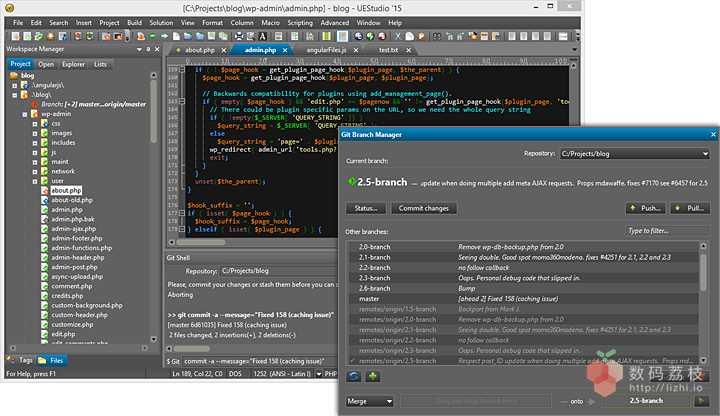Viewport: 720px width, 416px height.
Task: Run the merge with the green arrow button
Action: click(701, 401)
